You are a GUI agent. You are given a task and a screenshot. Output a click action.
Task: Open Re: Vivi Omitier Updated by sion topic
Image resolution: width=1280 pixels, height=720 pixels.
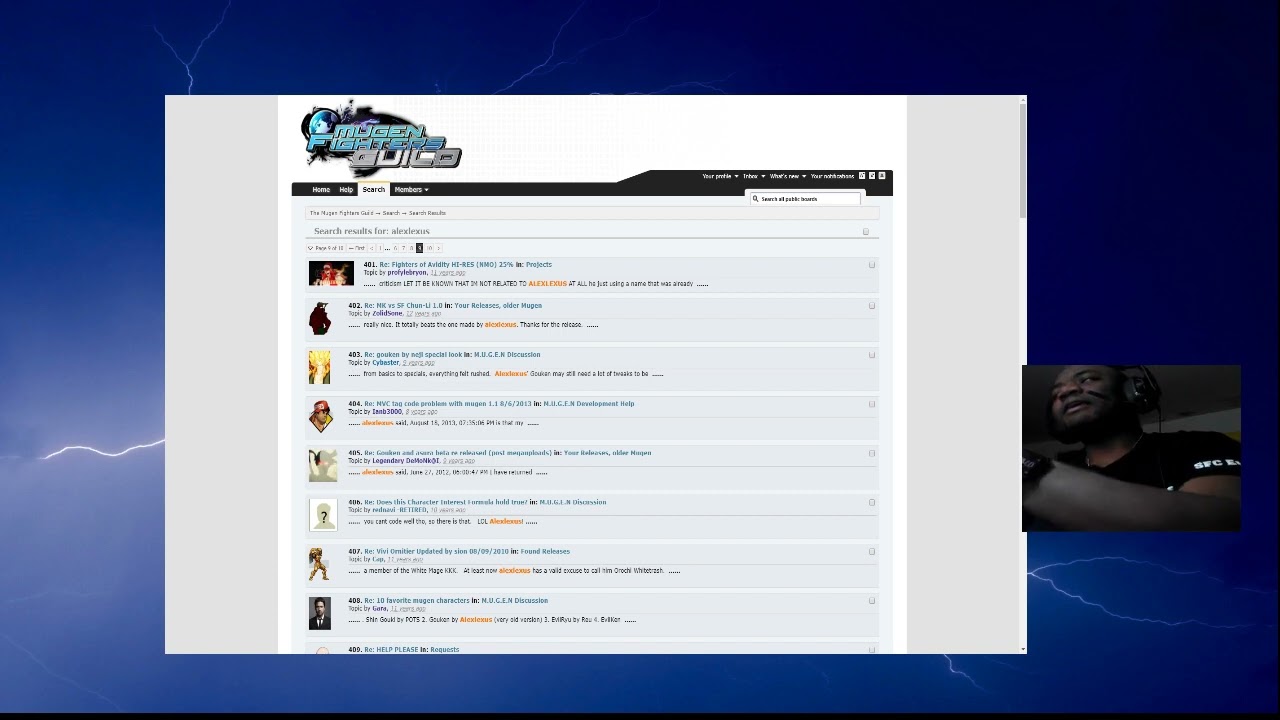point(436,551)
